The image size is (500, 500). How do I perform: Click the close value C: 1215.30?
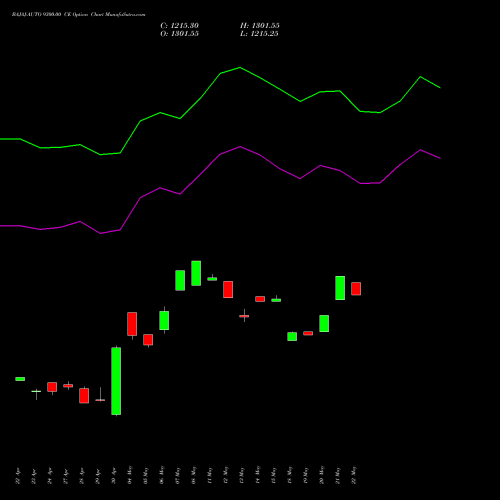(179, 26)
